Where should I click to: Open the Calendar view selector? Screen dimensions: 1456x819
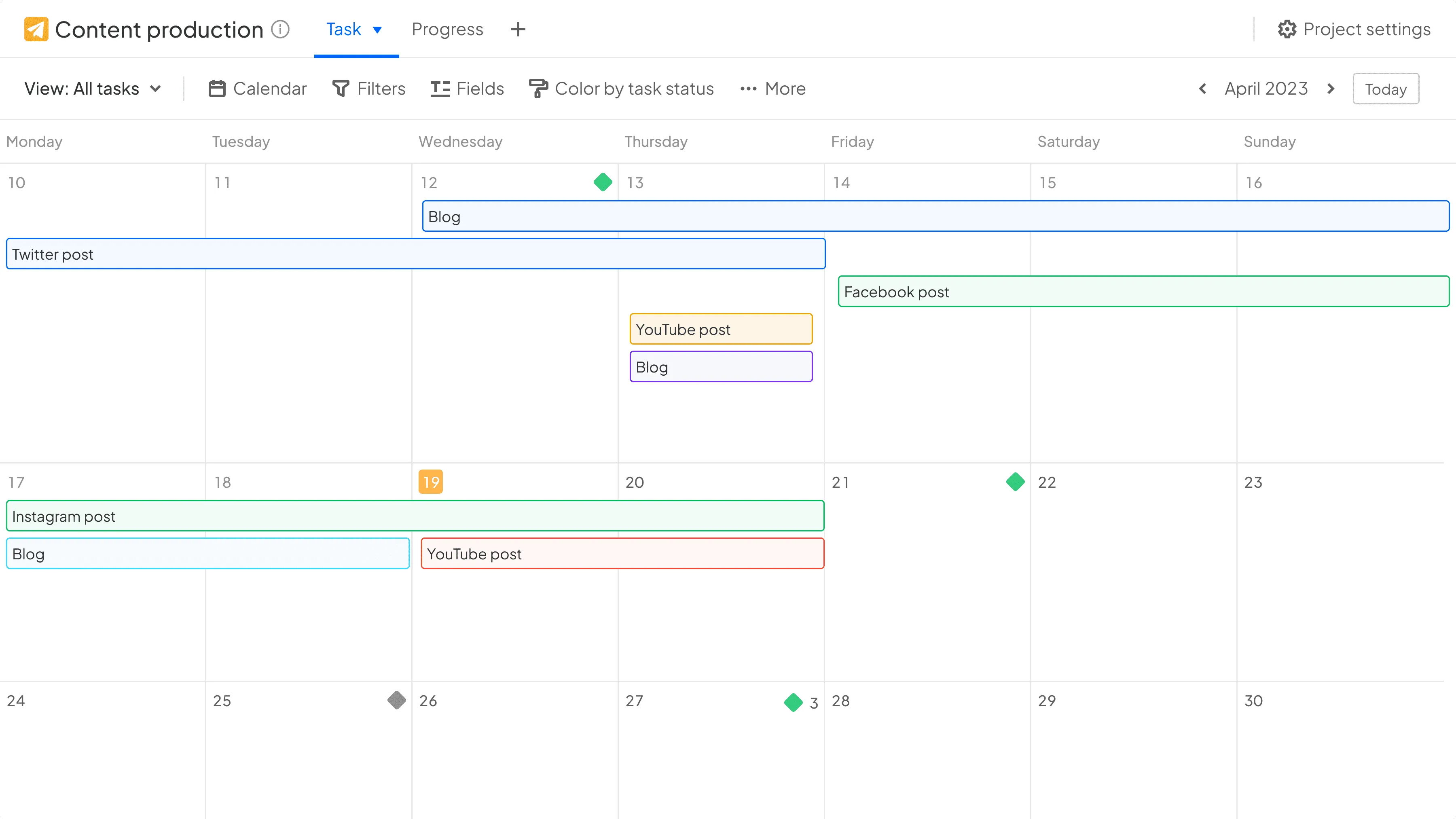pyautogui.click(x=258, y=89)
